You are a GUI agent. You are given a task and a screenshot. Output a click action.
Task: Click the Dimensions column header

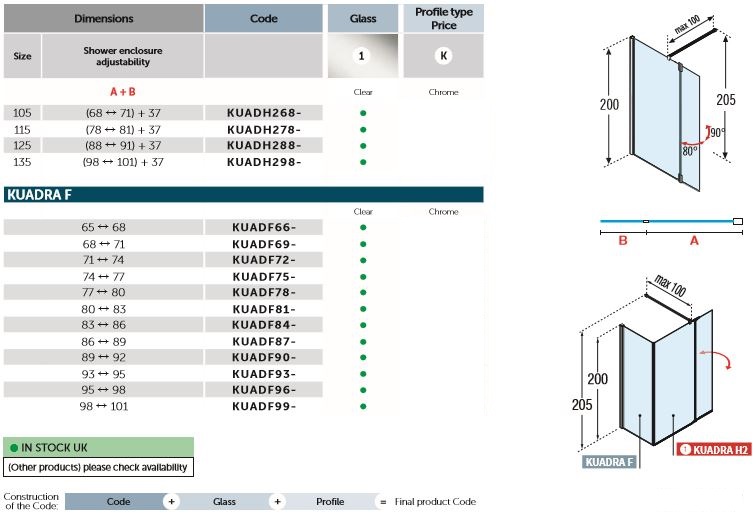(x=104, y=18)
